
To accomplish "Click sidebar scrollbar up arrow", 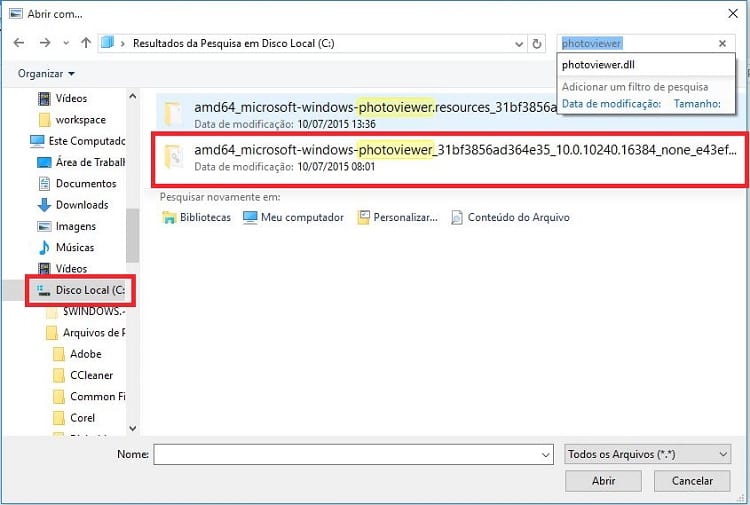I will point(133,96).
